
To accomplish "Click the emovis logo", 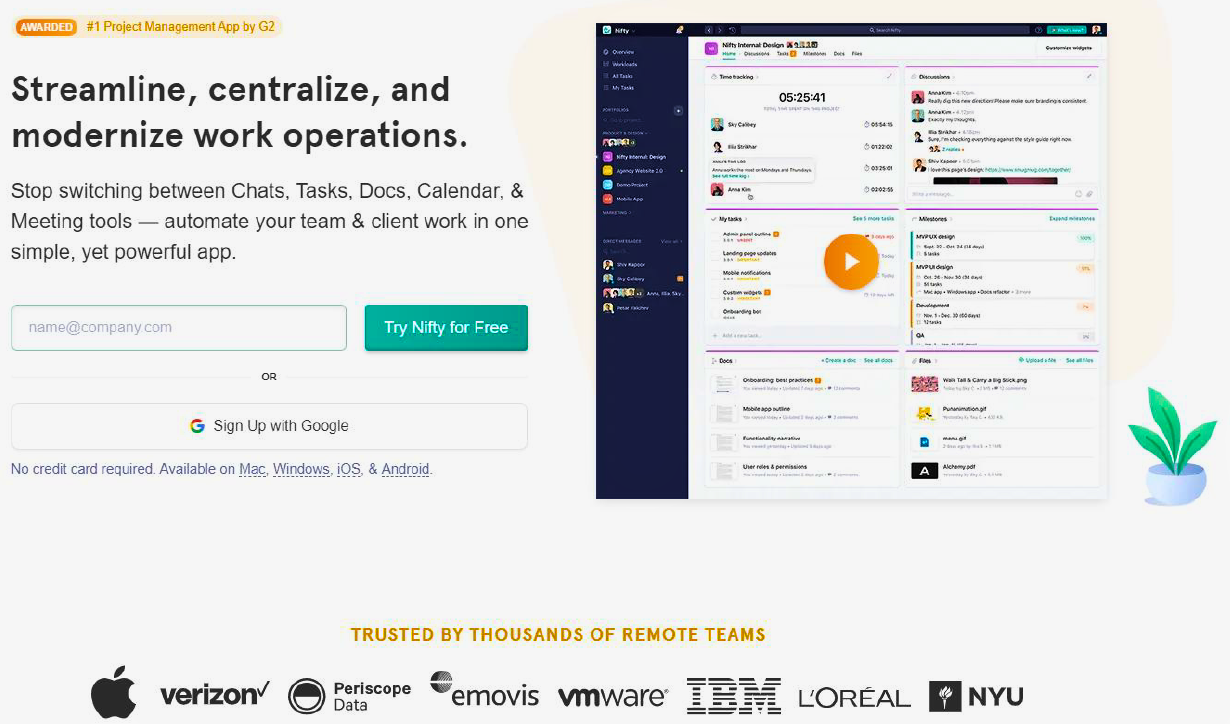I will (484, 691).
